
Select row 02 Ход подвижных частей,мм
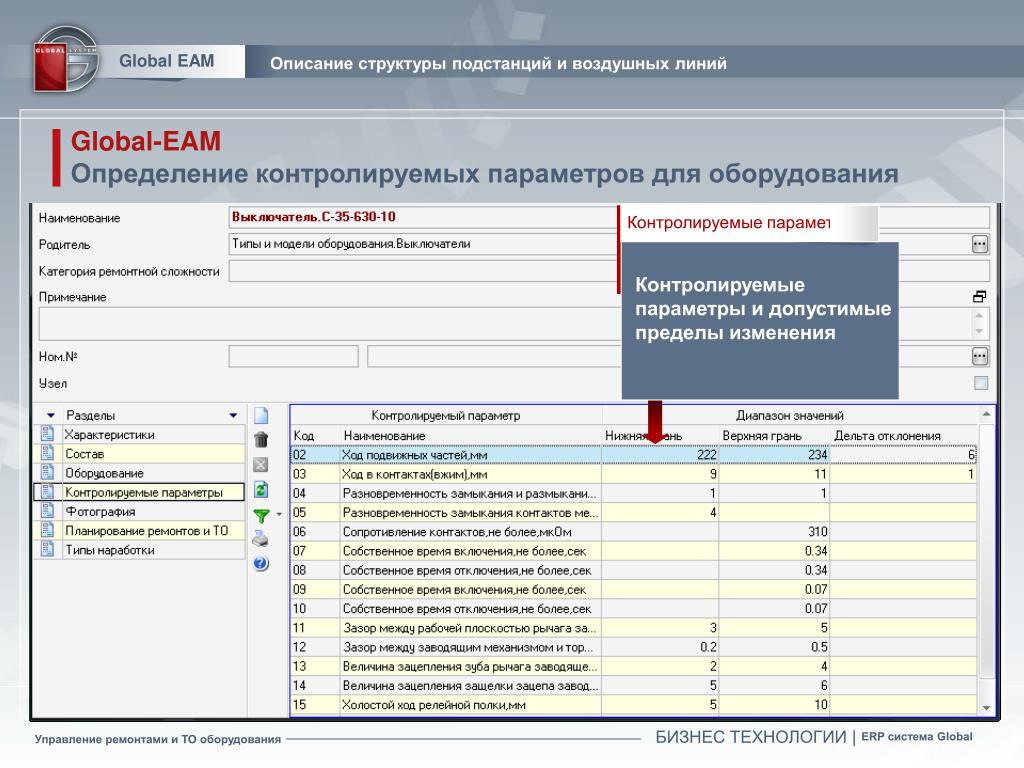tap(633, 455)
